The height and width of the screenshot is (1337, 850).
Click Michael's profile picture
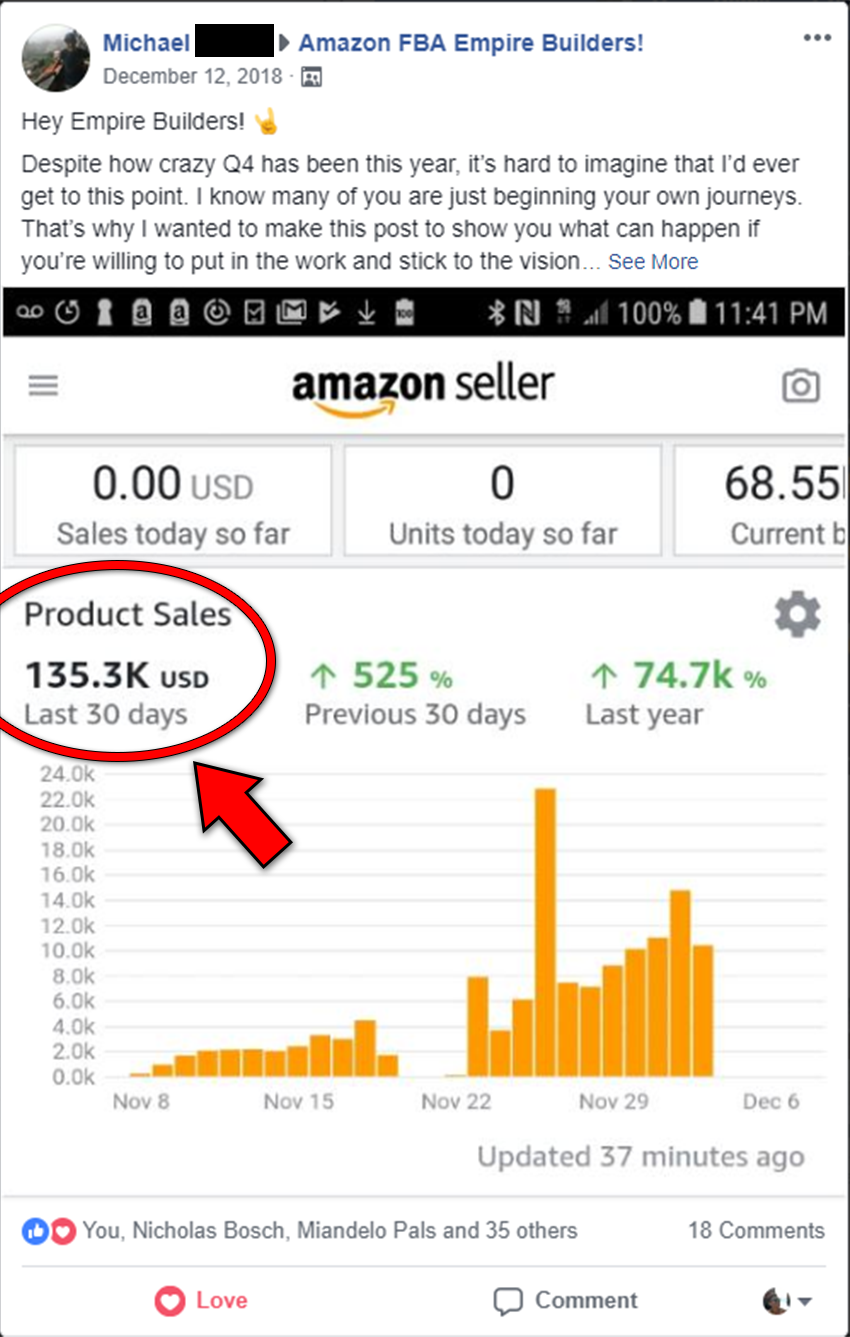click(56, 57)
